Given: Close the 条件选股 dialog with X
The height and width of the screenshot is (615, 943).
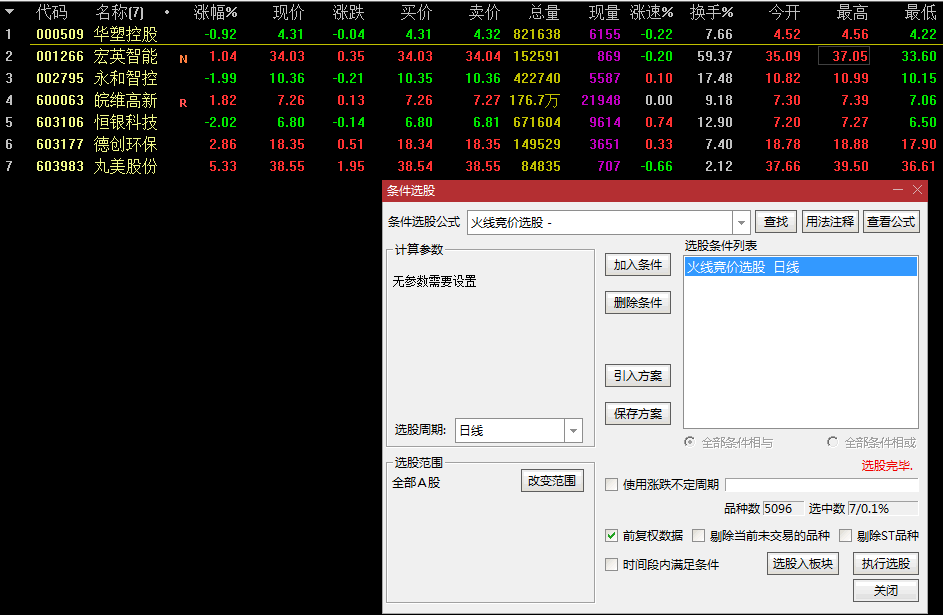Looking at the screenshot, I should pyautogui.click(x=917, y=190).
